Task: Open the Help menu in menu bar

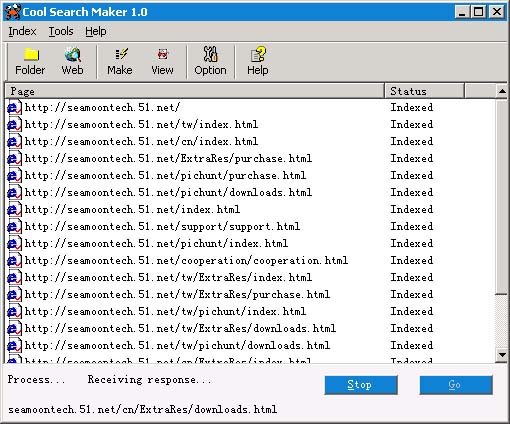Action: 96,31
